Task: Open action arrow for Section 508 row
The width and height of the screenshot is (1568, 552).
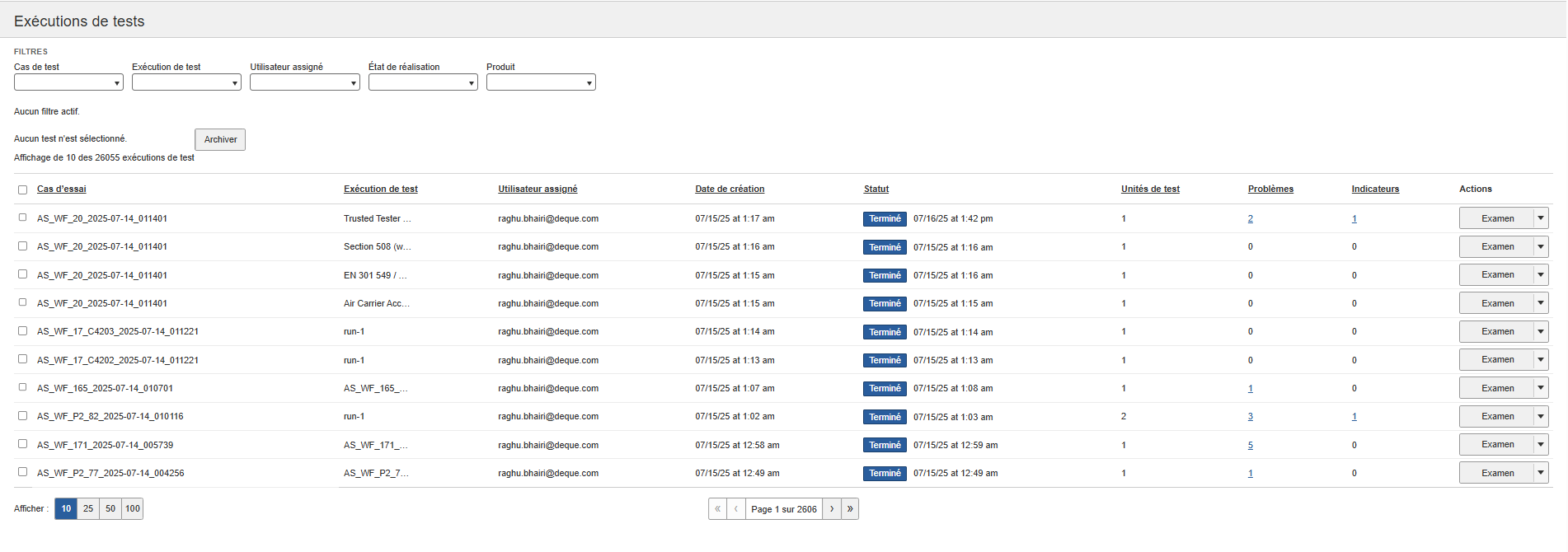Action: 1540,246
